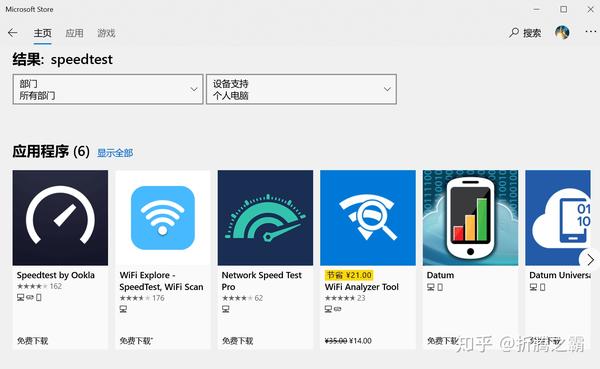The width and height of the screenshot is (600, 369).
Task: Show next apps with right arrow
Action: click(x=590, y=260)
